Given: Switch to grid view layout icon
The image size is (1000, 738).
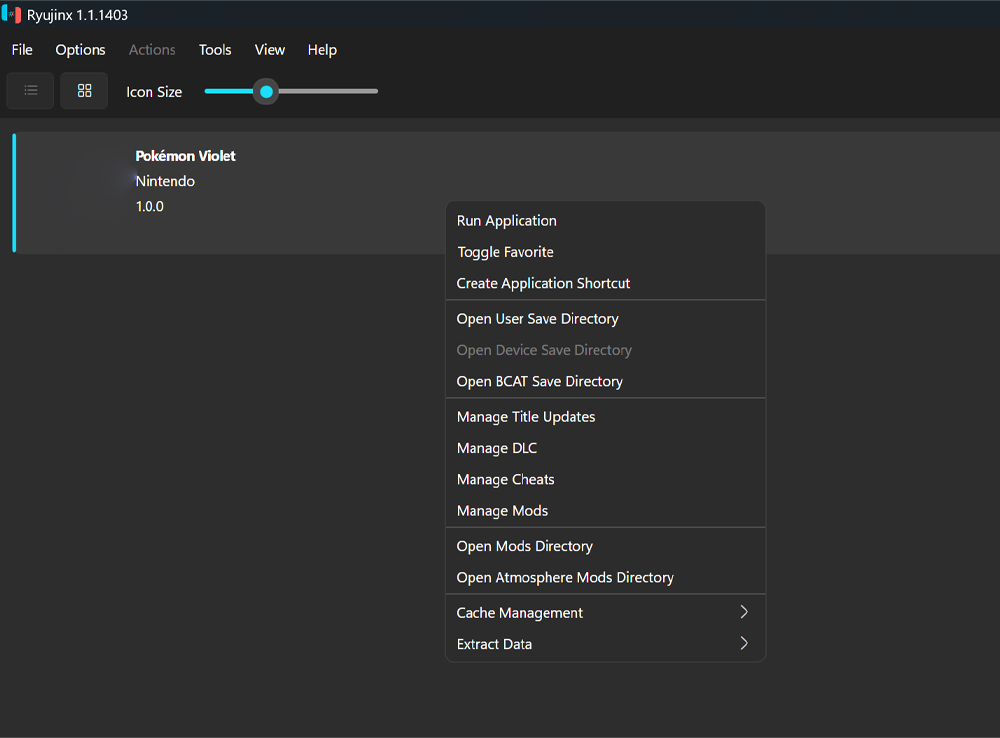Looking at the screenshot, I should coord(85,91).
